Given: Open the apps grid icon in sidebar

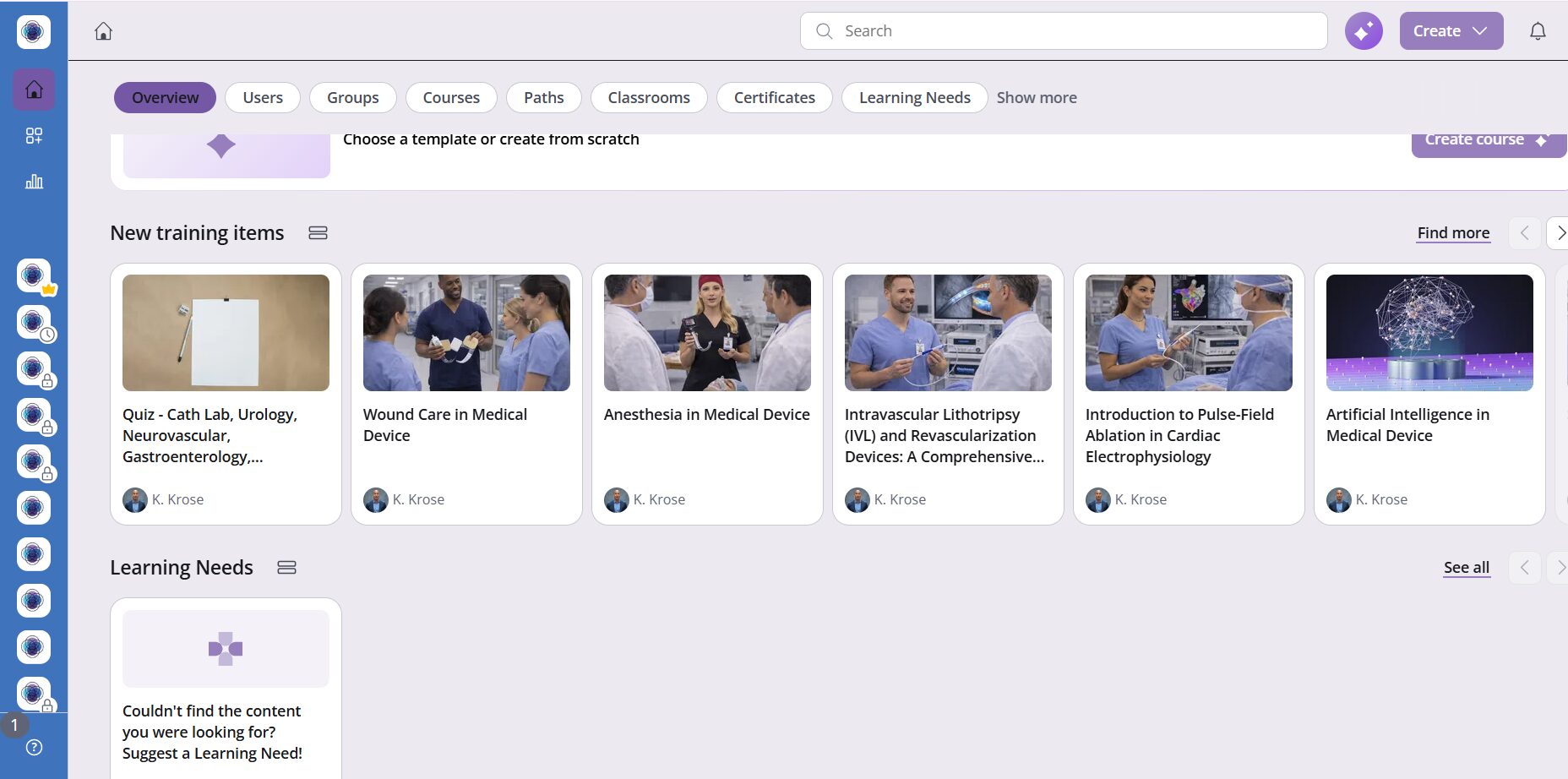Looking at the screenshot, I should click(x=34, y=136).
